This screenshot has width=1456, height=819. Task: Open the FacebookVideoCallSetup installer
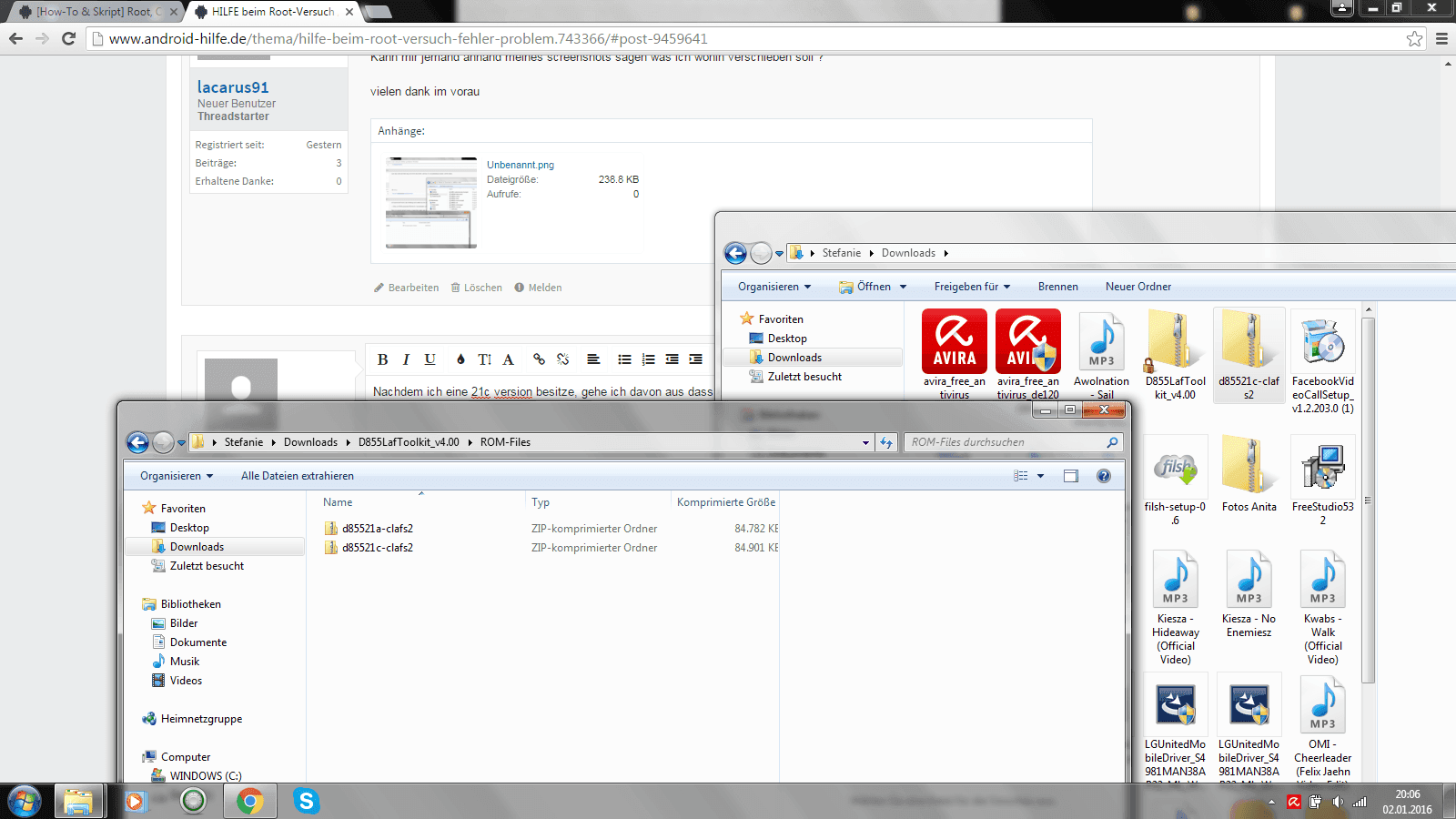tap(1323, 362)
